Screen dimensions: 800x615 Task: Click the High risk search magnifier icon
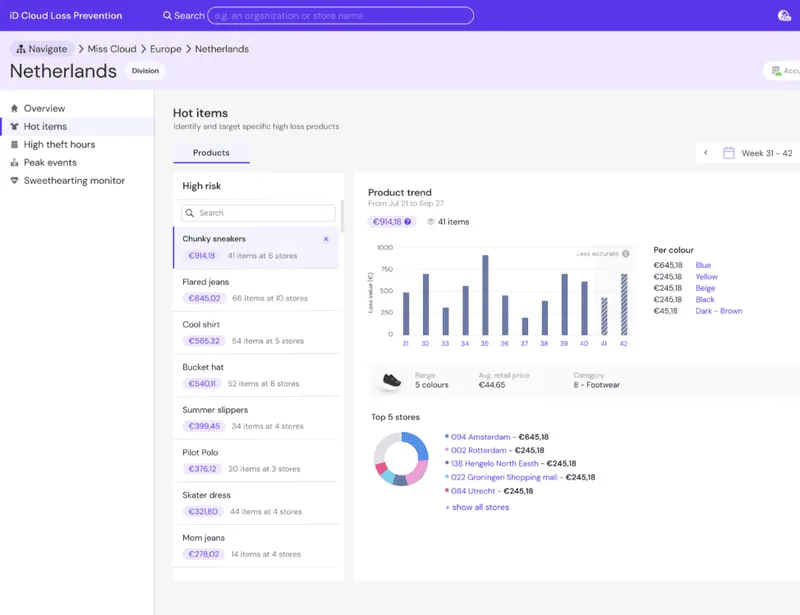(190, 213)
